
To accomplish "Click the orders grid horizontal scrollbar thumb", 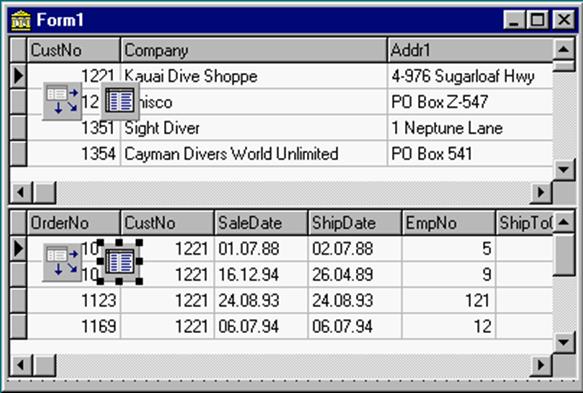I will pyautogui.click(x=45, y=365).
